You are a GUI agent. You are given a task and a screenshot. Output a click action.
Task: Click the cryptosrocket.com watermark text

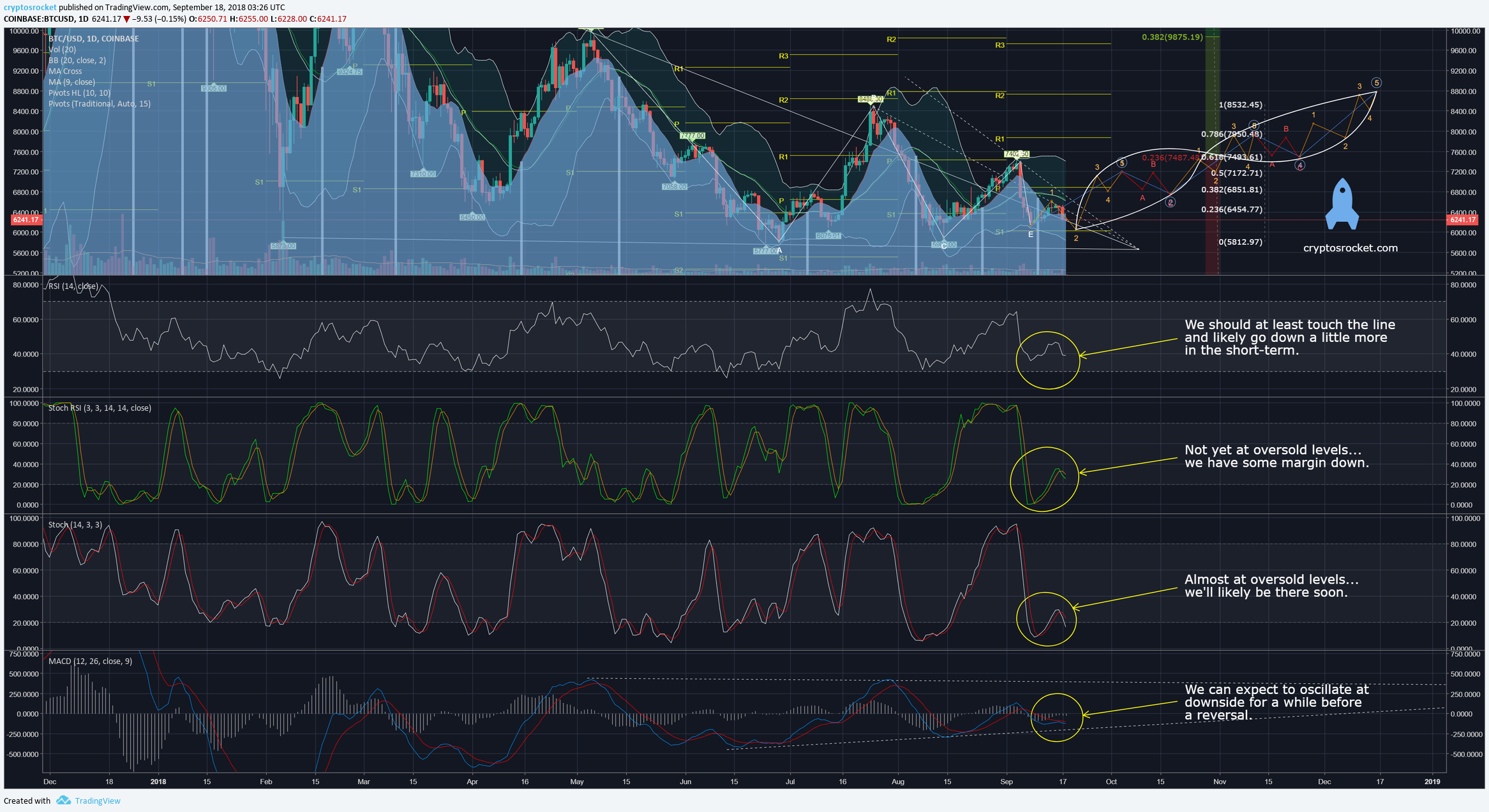click(x=1350, y=248)
